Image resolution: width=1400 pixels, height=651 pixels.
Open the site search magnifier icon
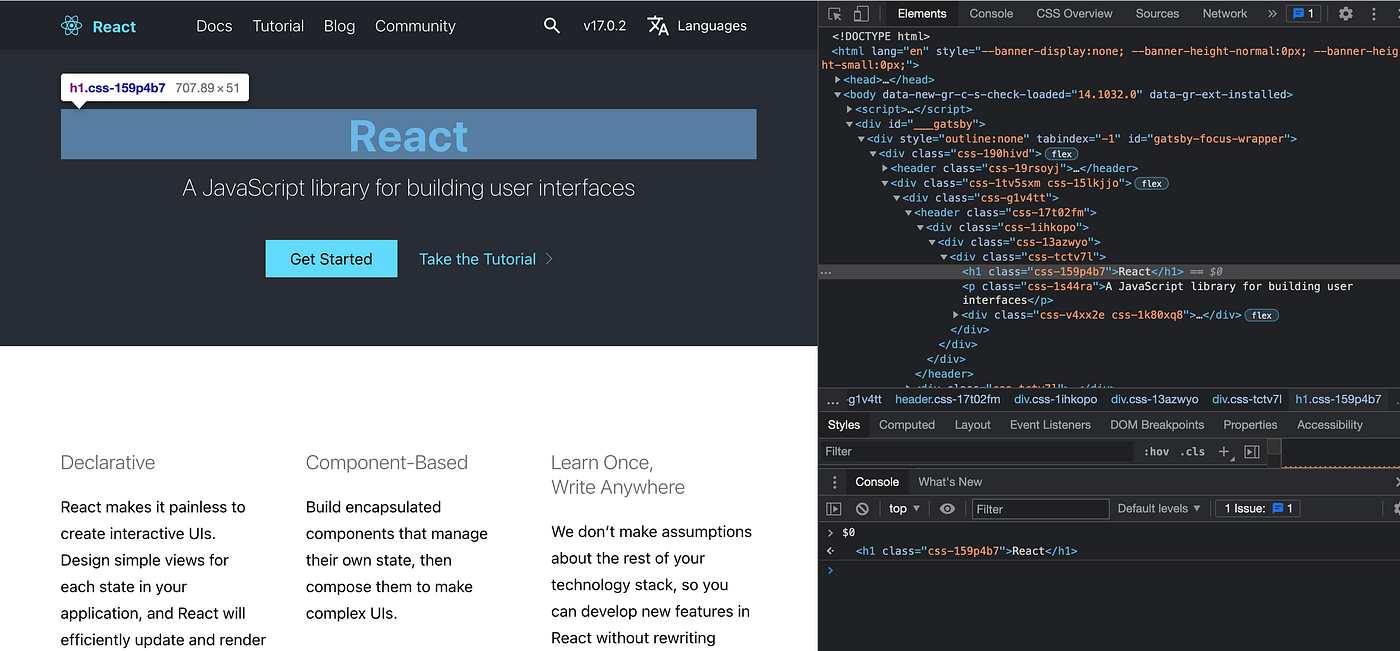coord(552,26)
